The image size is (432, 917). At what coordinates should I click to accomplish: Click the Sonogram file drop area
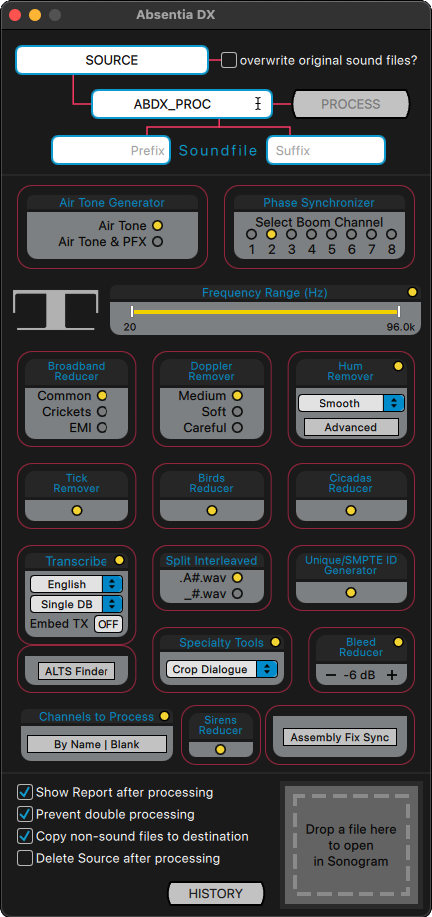(349, 846)
